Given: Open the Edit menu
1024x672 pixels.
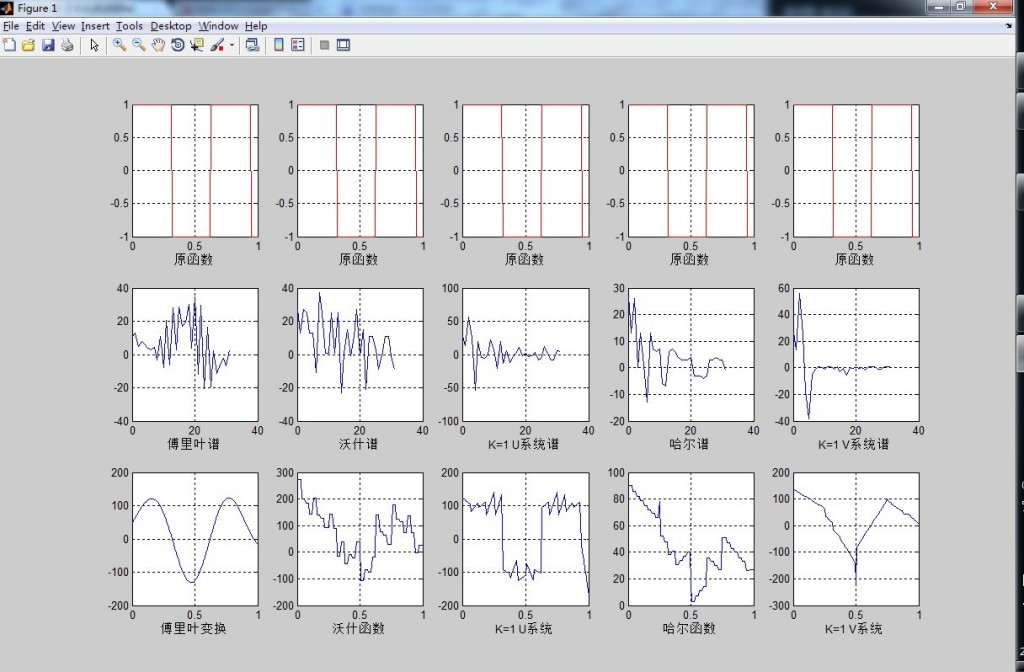Looking at the screenshot, I should (x=35, y=26).
